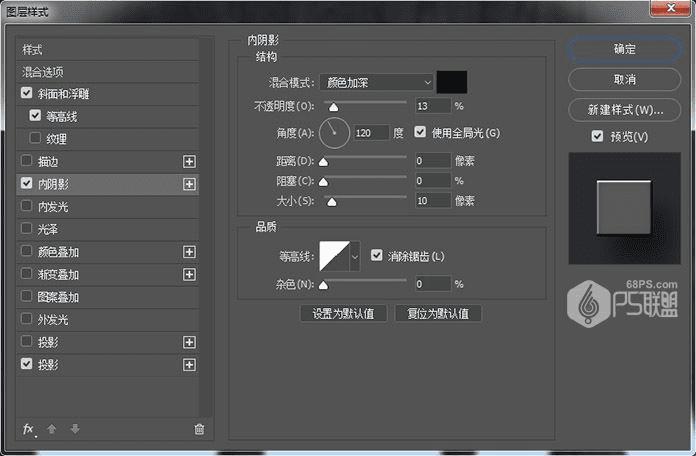This screenshot has height=456, width=696.
Task: Enable 颜色叠加 checkbox
Action: [27, 251]
